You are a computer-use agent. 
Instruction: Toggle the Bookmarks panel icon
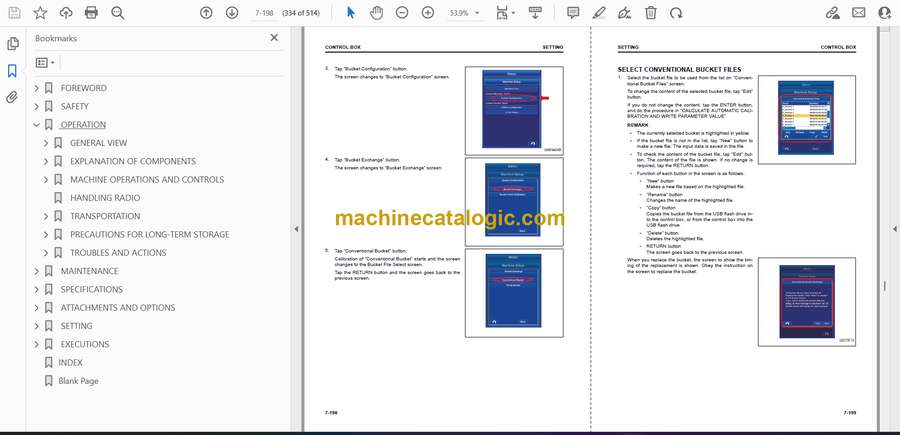coord(12,71)
